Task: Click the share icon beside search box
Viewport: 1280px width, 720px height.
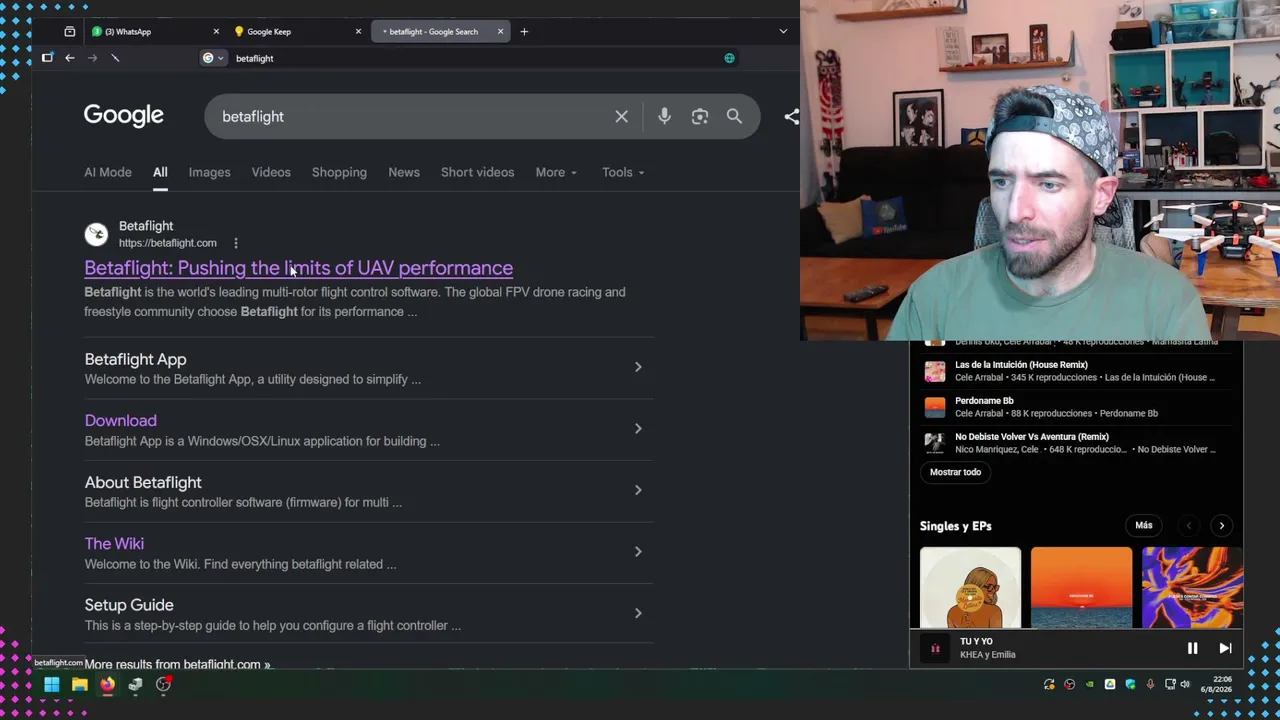Action: click(x=791, y=117)
